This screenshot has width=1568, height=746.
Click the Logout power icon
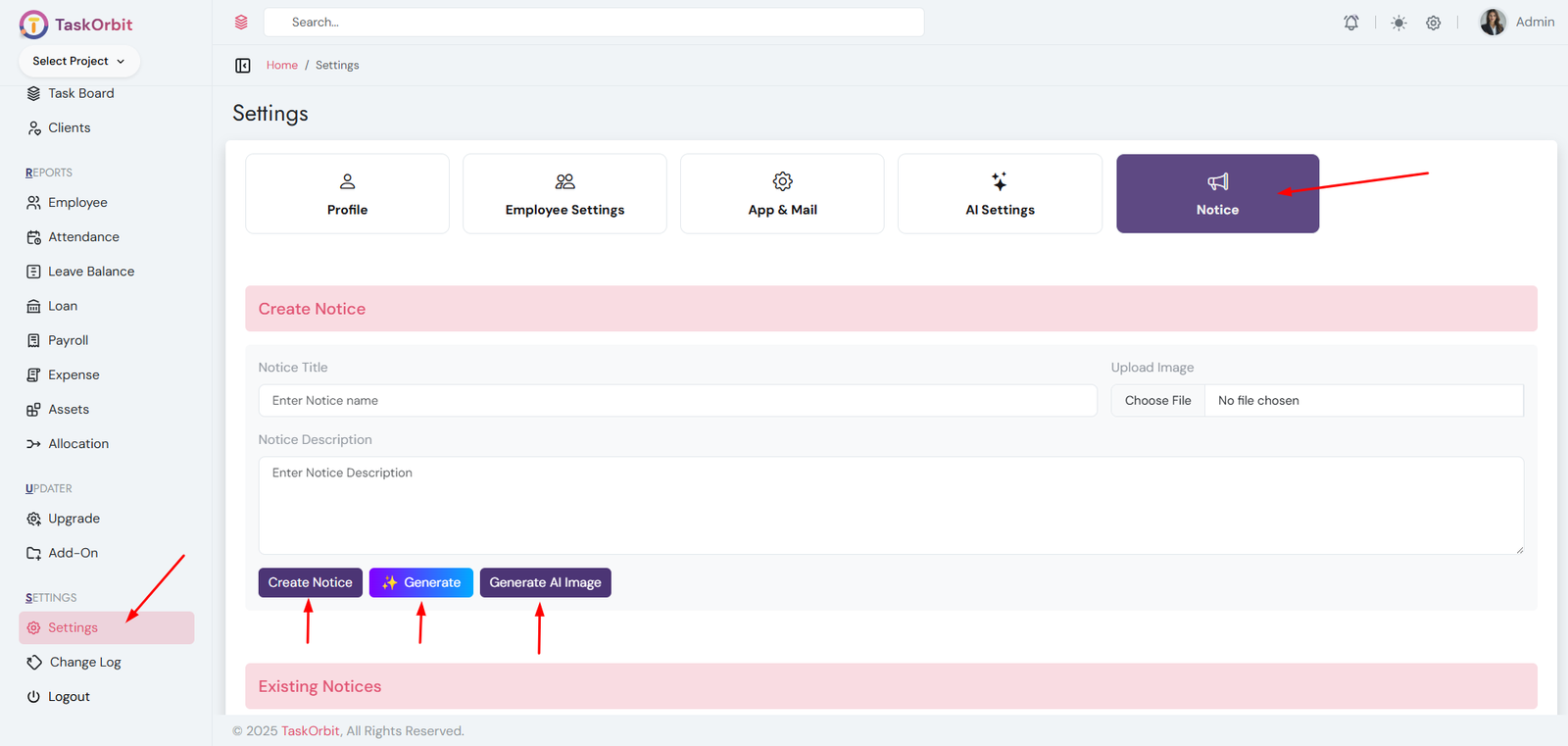(33, 697)
